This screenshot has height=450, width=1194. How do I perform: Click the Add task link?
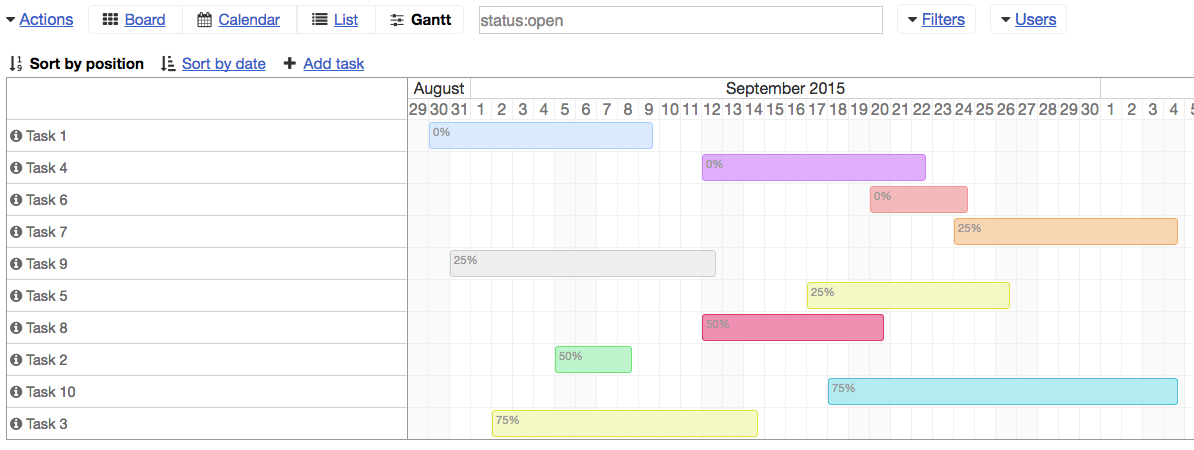(x=333, y=64)
